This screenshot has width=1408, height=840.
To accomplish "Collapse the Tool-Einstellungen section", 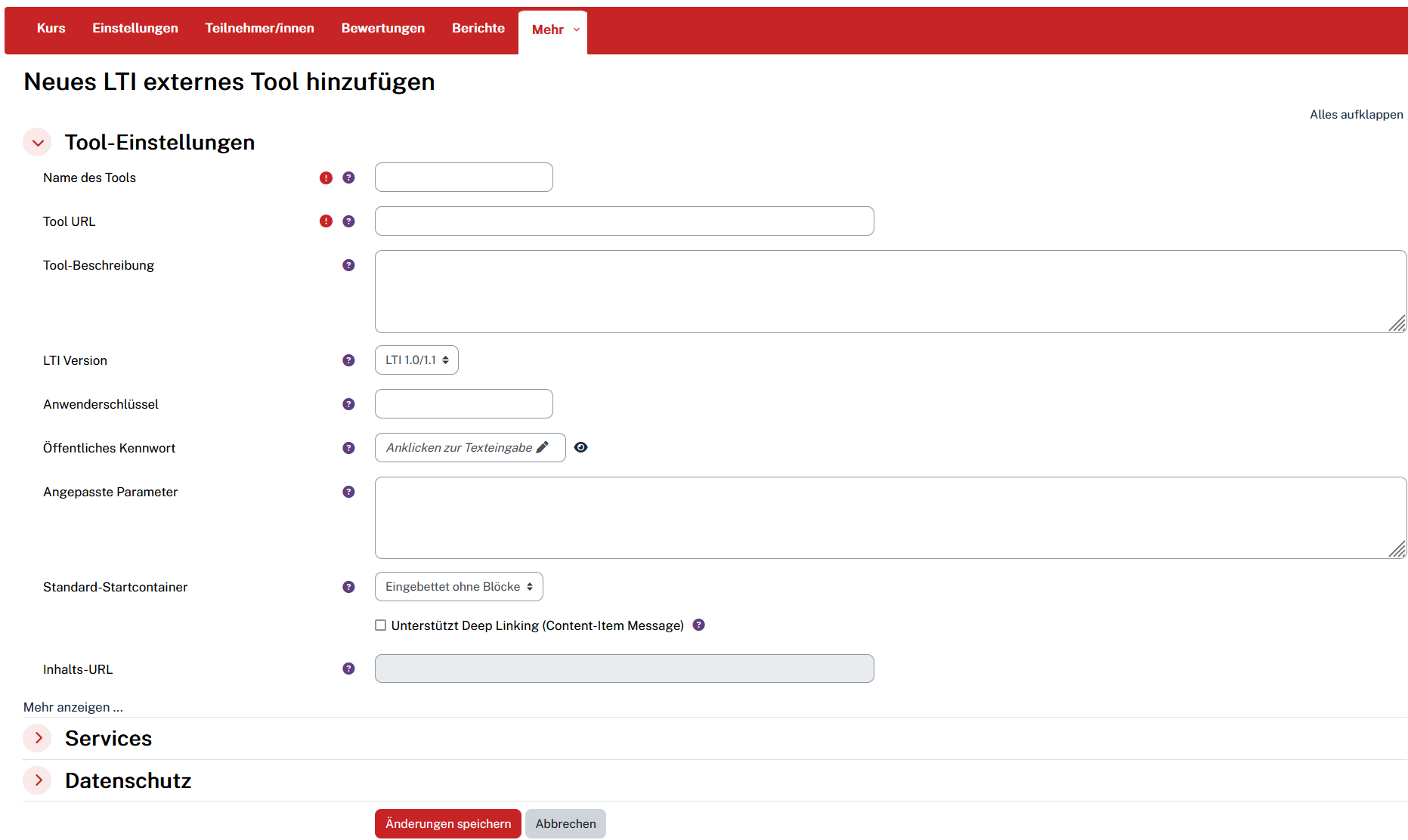I will [x=38, y=142].
